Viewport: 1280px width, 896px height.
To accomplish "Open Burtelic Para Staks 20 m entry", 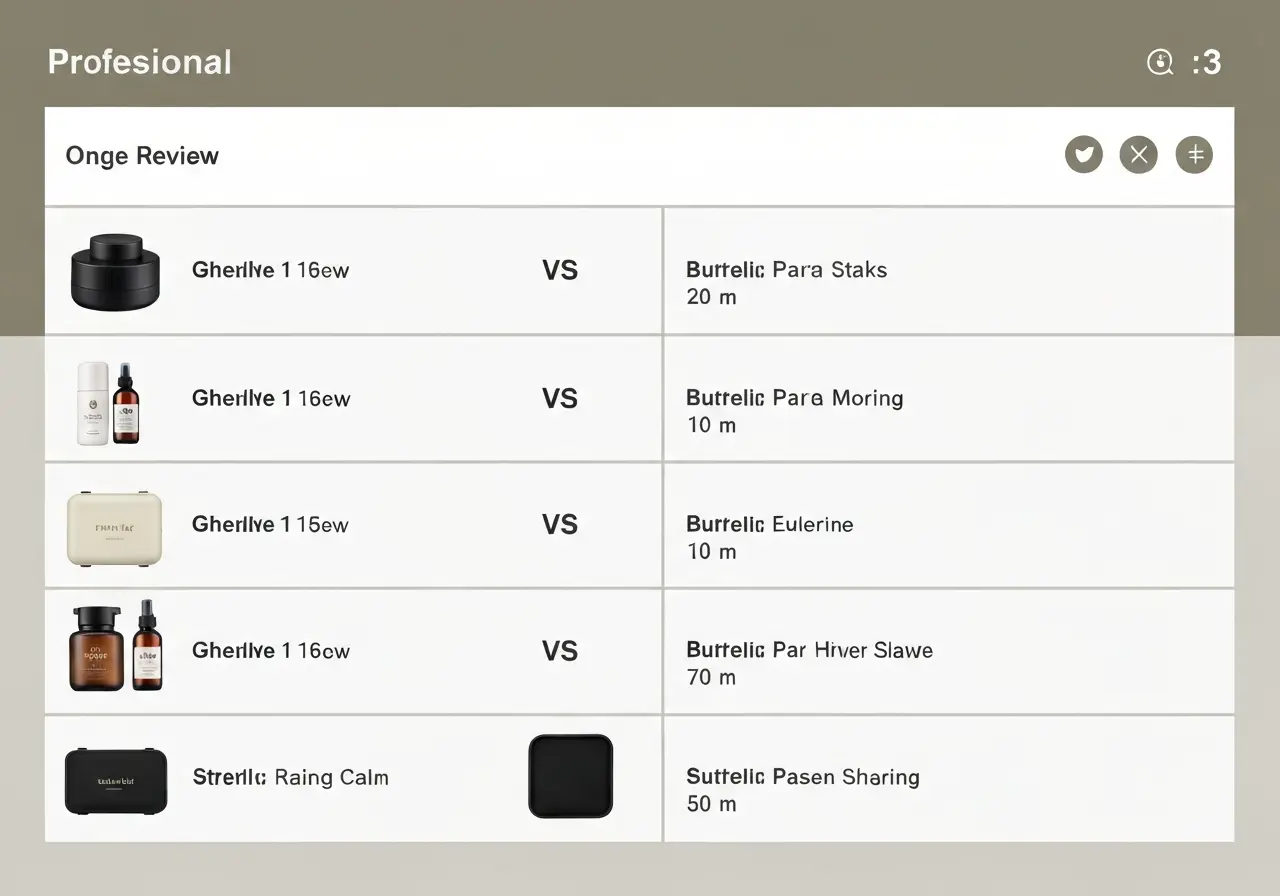I will click(x=948, y=271).
